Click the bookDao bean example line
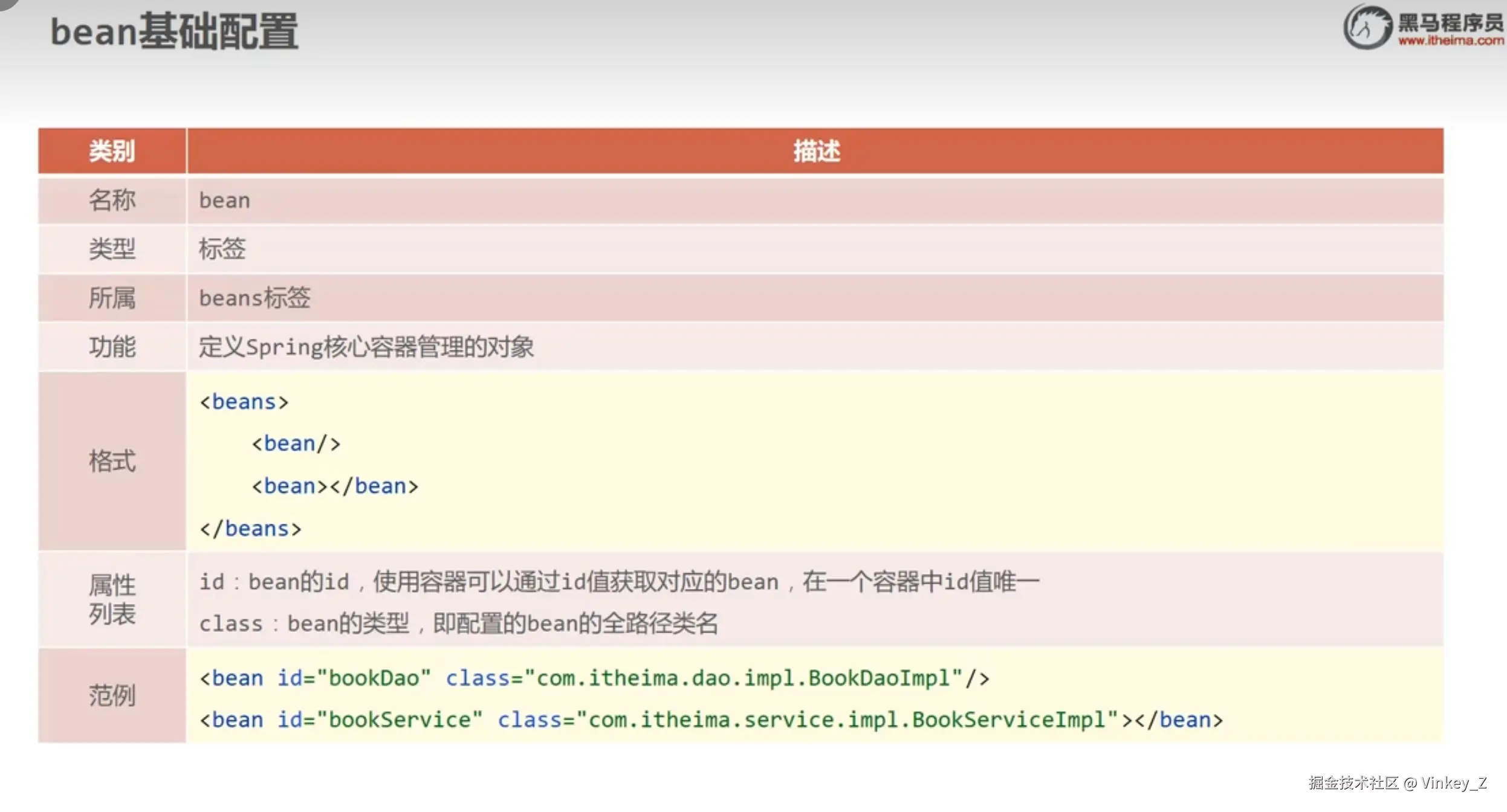The image size is (1507, 812). click(x=594, y=678)
